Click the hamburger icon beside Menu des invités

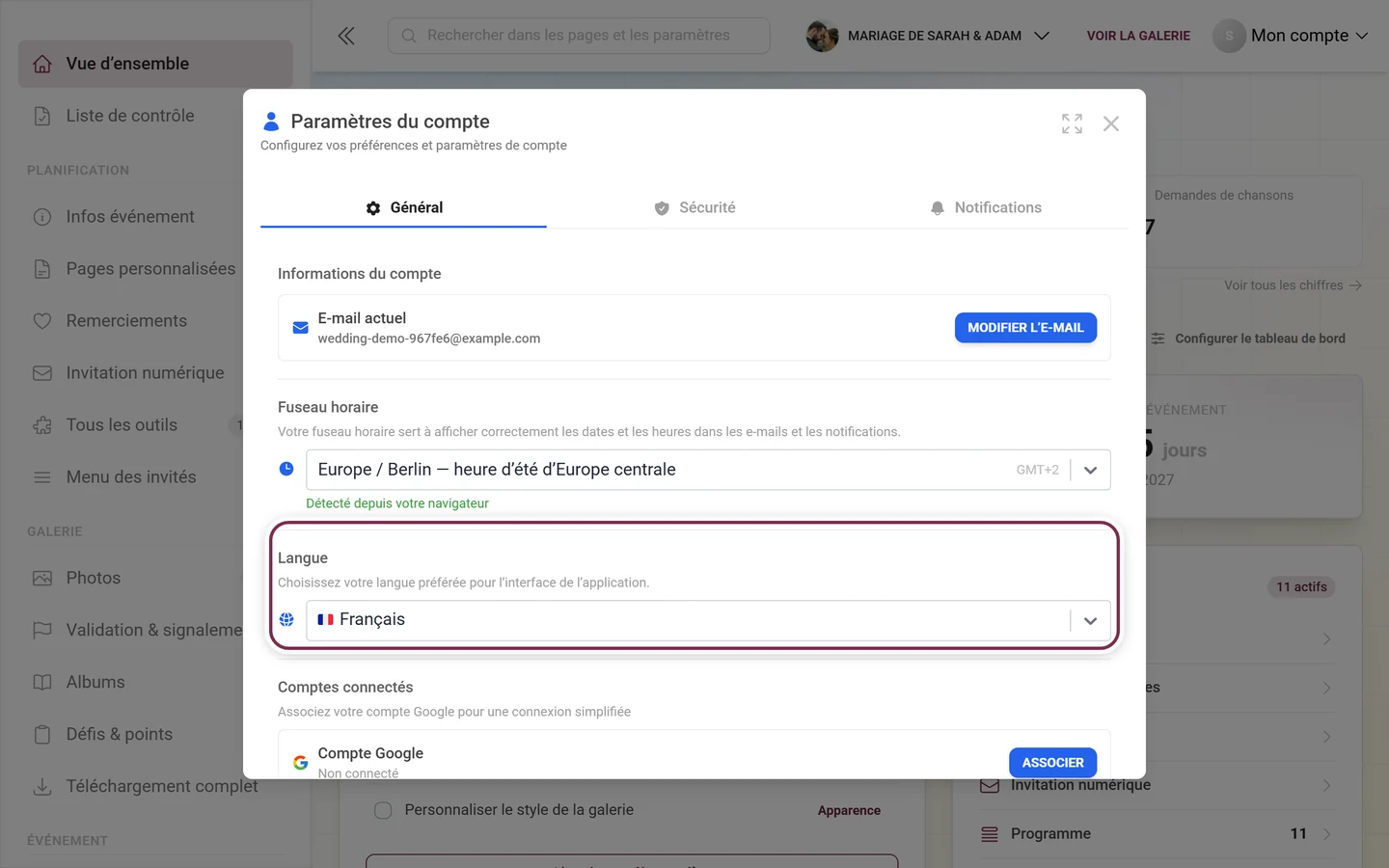click(x=42, y=477)
